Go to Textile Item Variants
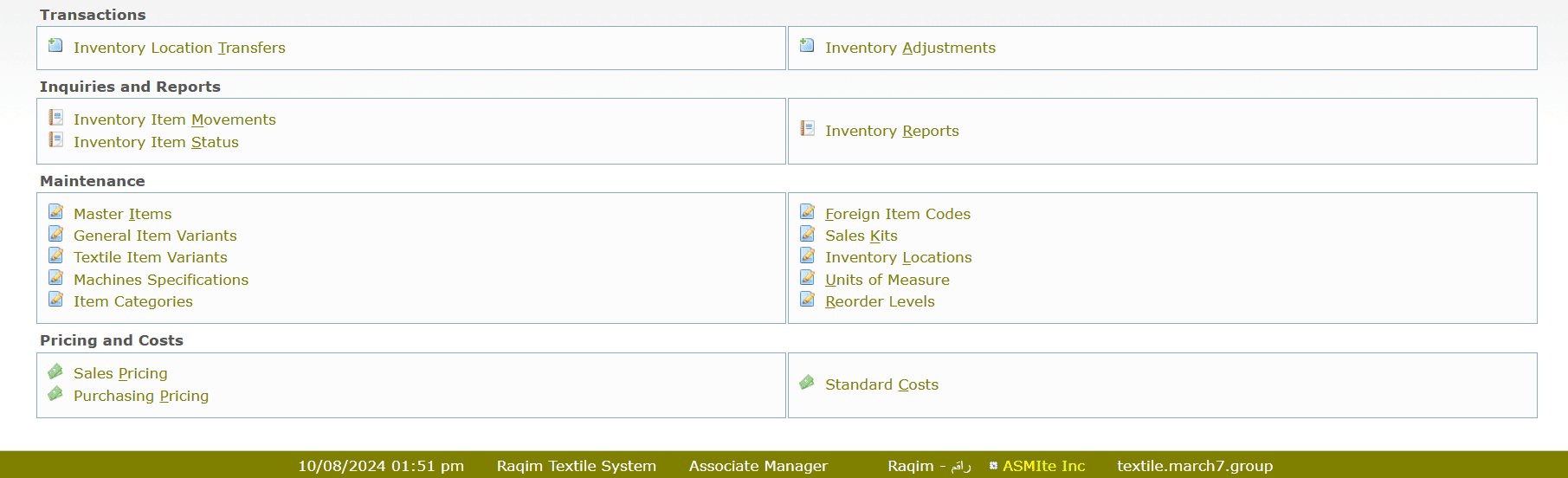 [x=151, y=257]
